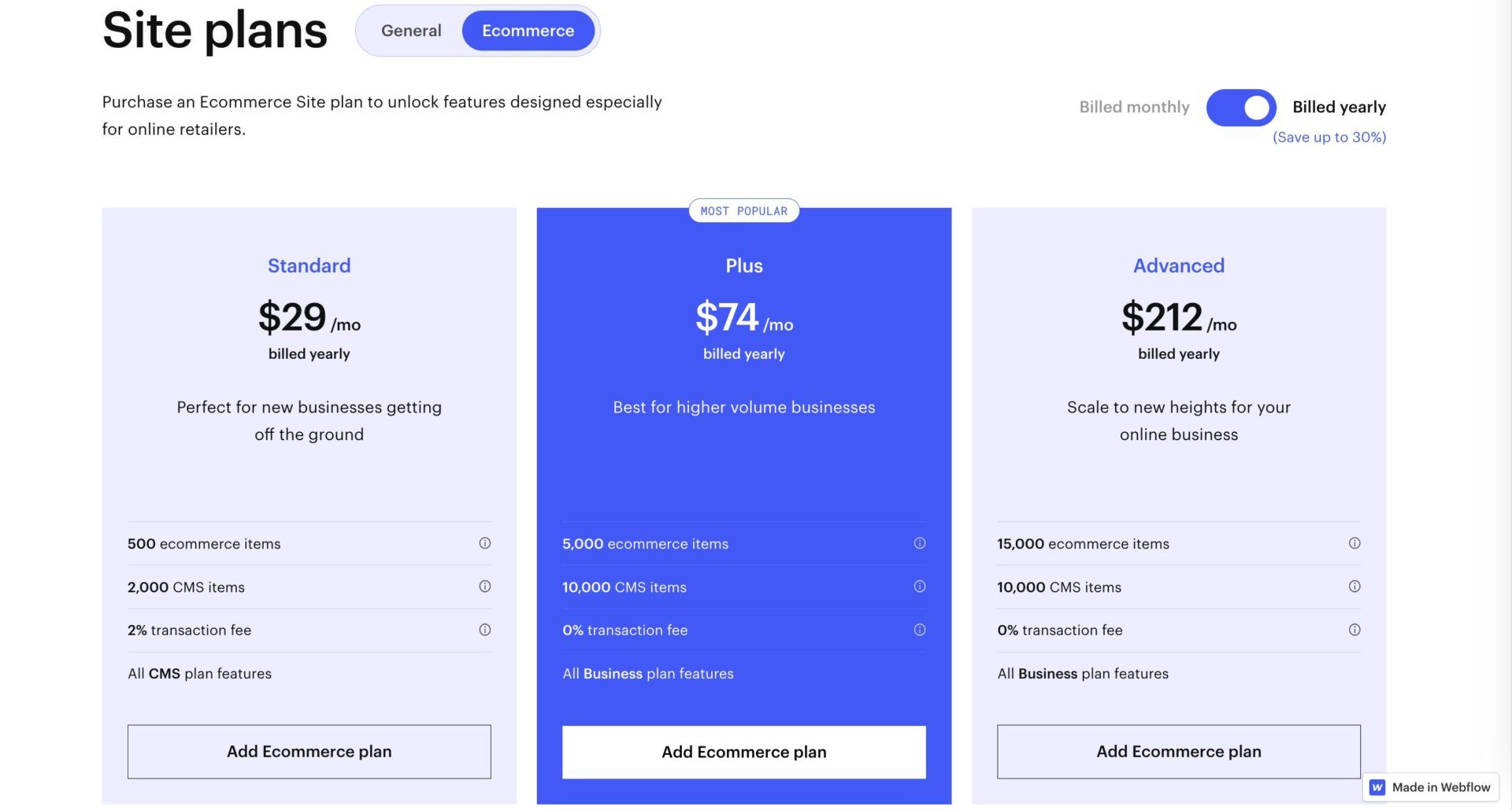Image resolution: width=1512 pixels, height=810 pixels.
Task: Click Plus plan's All Business plan features
Action: point(648,674)
